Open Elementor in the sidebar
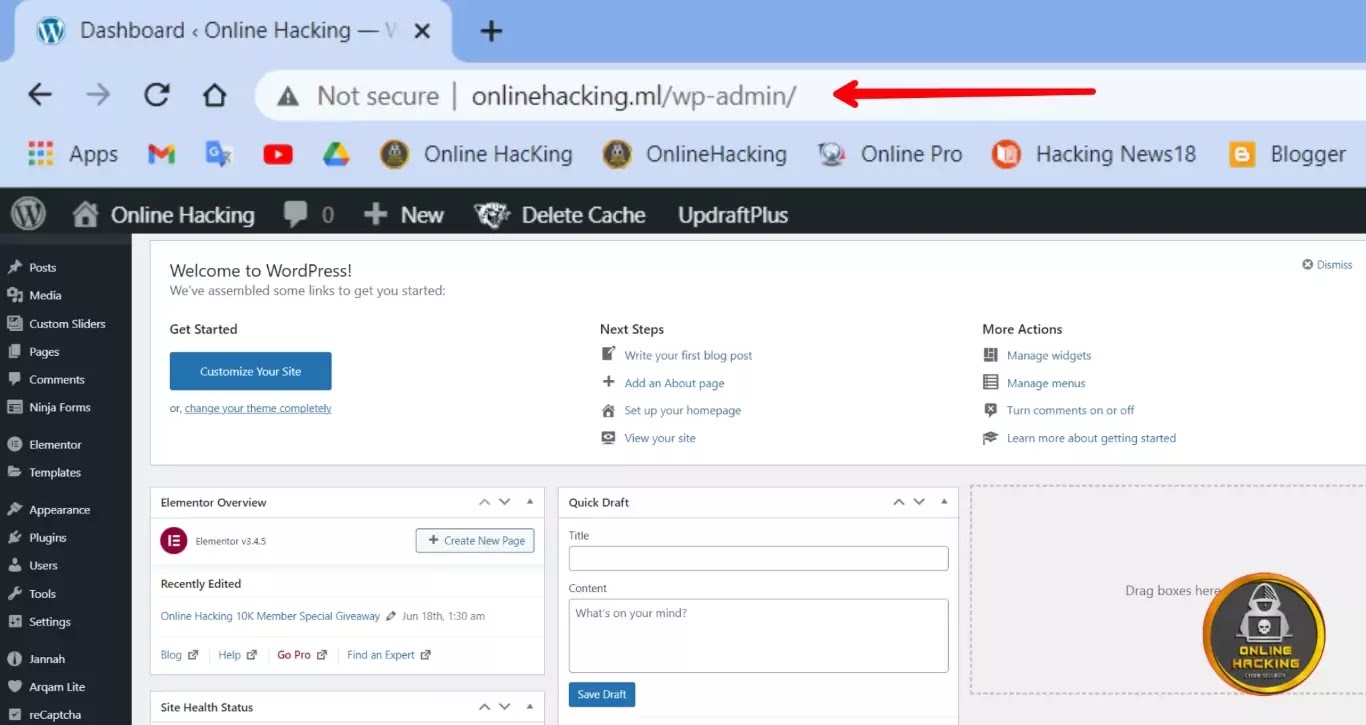This screenshot has width=1366, height=725. tap(55, 445)
